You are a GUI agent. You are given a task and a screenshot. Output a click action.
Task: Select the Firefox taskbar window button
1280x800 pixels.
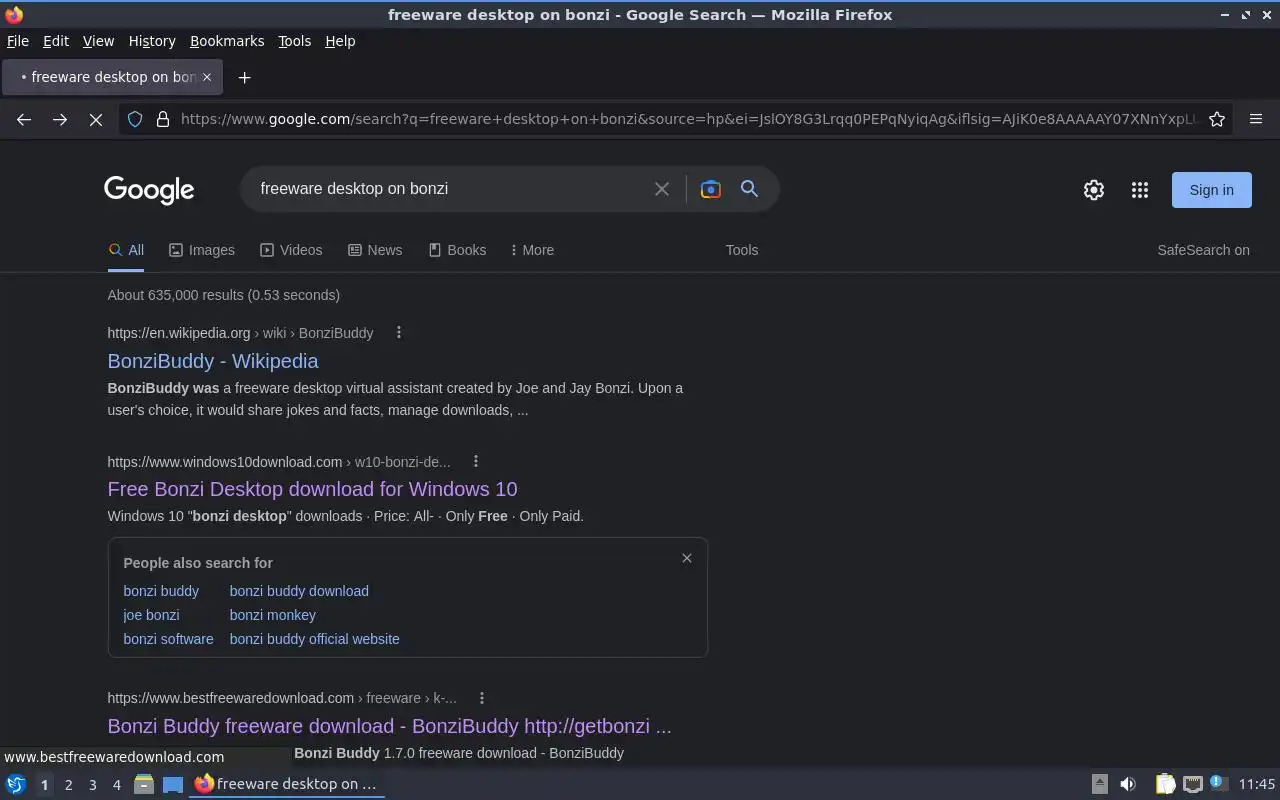click(x=287, y=784)
